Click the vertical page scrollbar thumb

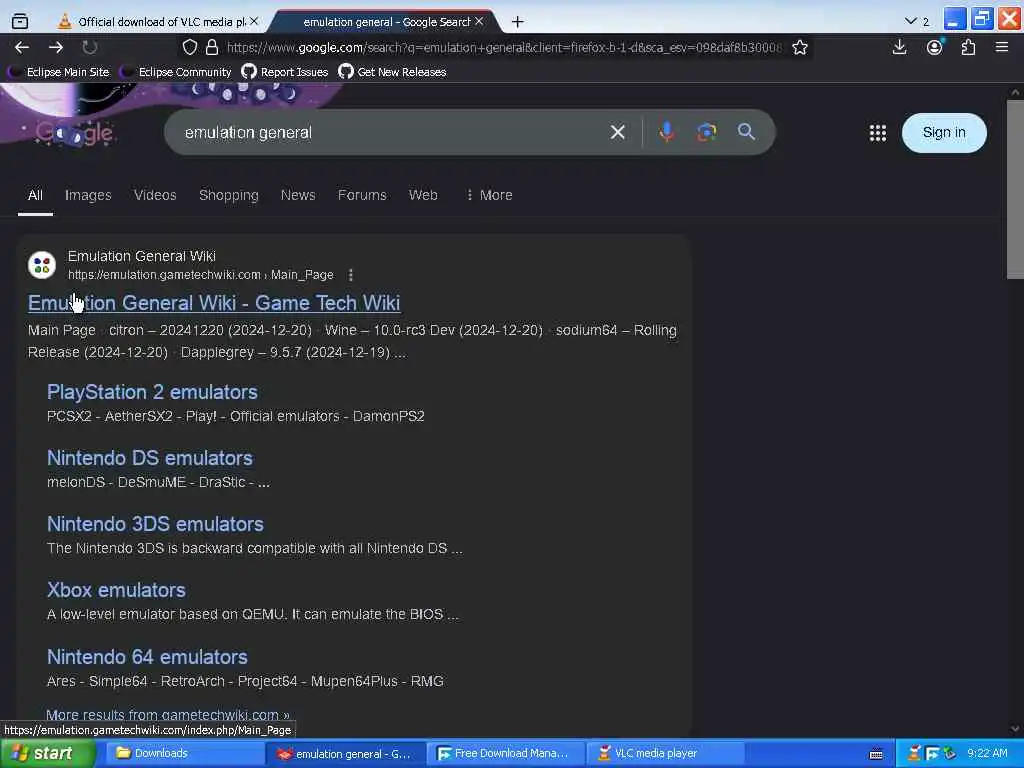(x=1015, y=189)
